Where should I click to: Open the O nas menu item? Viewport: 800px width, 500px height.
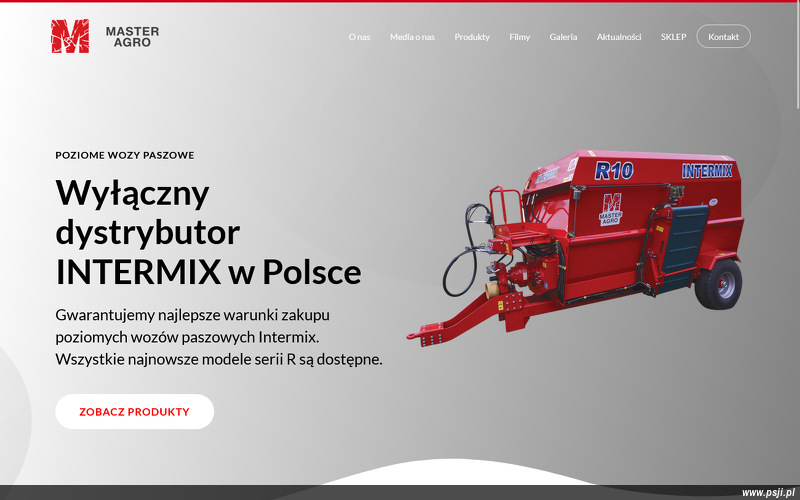coord(359,37)
